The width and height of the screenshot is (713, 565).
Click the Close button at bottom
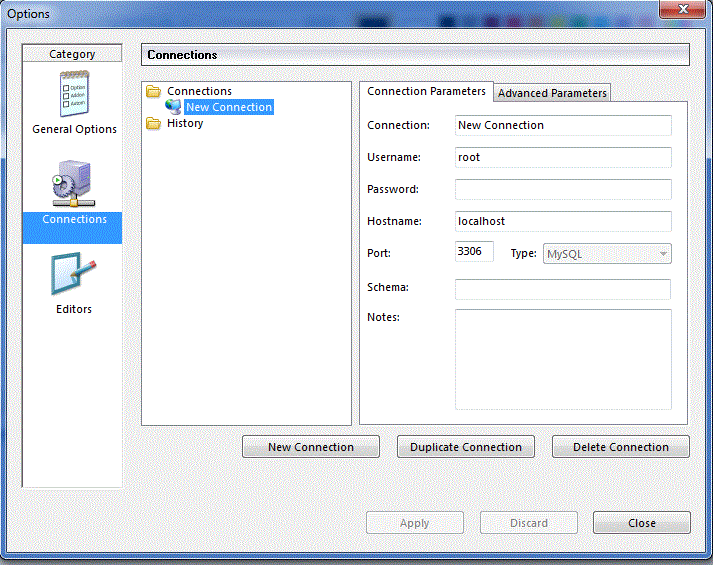[x=642, y=523]
